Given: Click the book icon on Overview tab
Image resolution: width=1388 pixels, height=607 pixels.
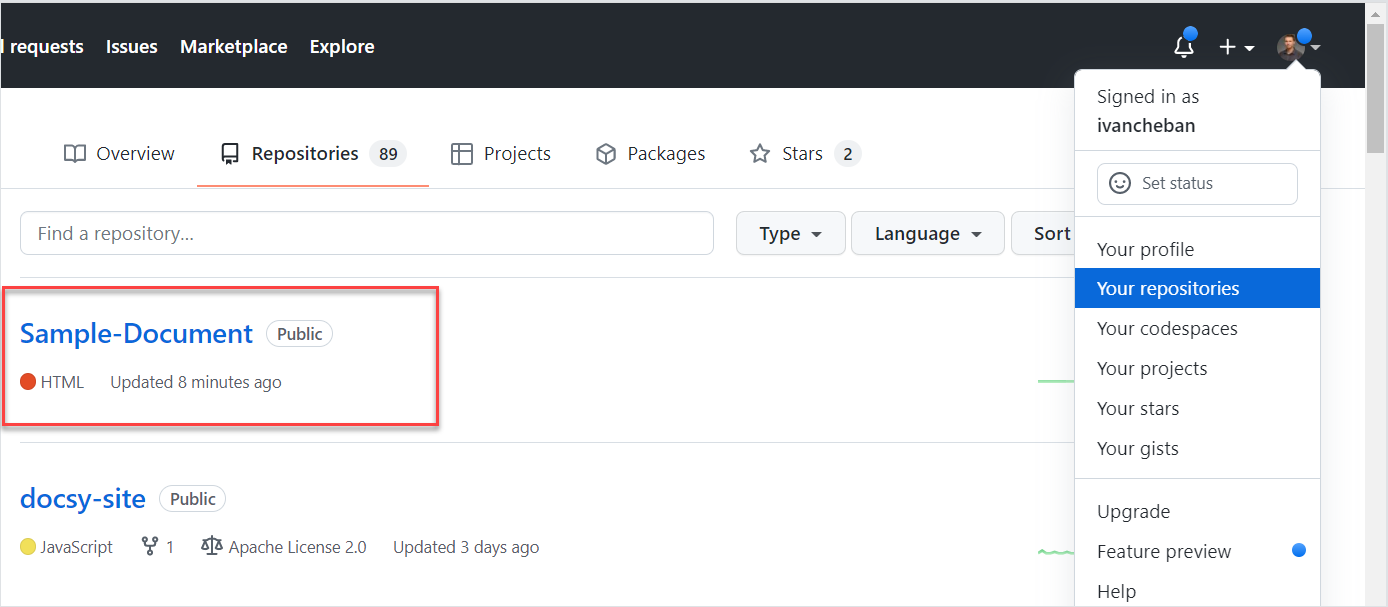Looking at the screenshot, I should (74, 153).
